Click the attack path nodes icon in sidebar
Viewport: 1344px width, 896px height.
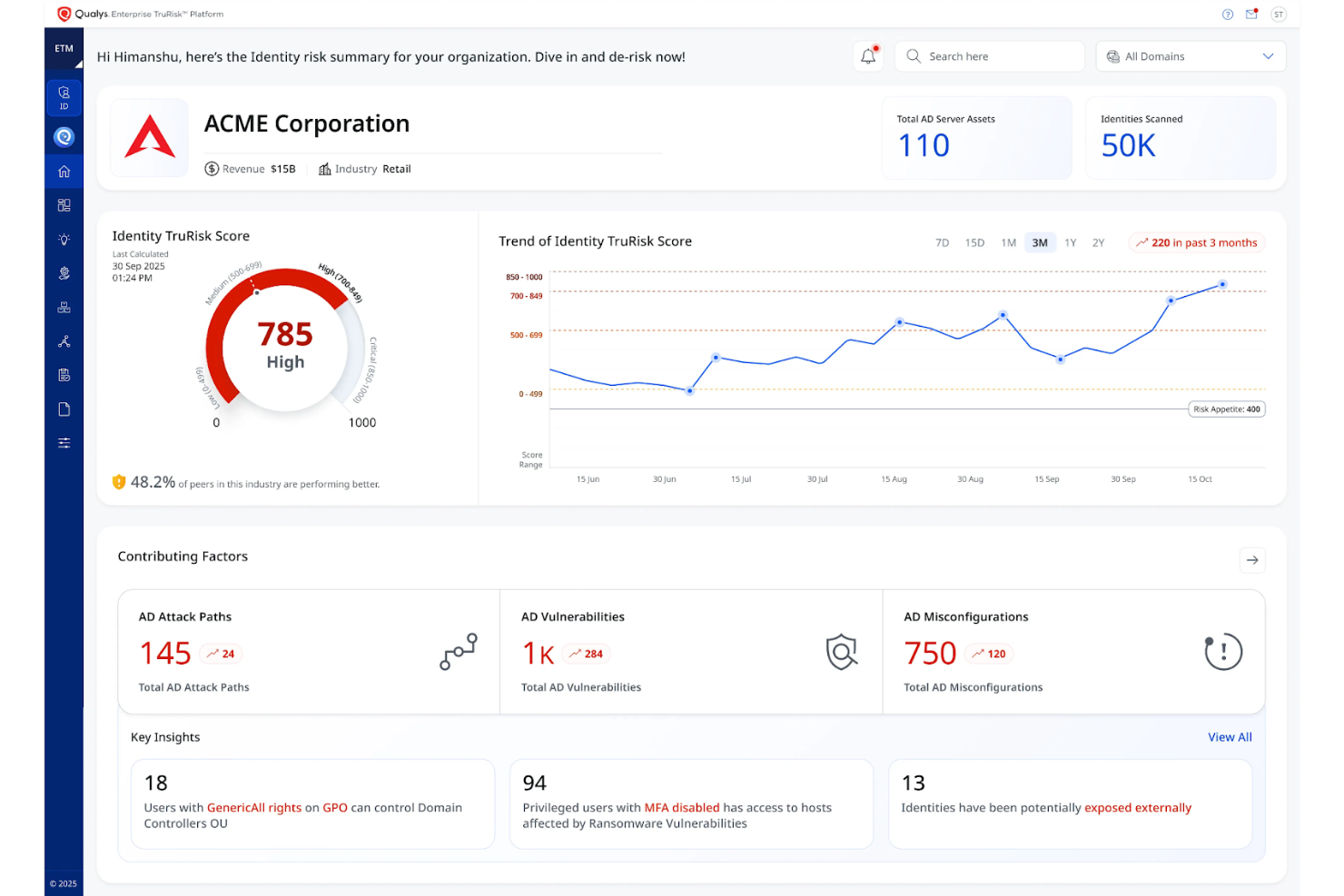[64, 340]
